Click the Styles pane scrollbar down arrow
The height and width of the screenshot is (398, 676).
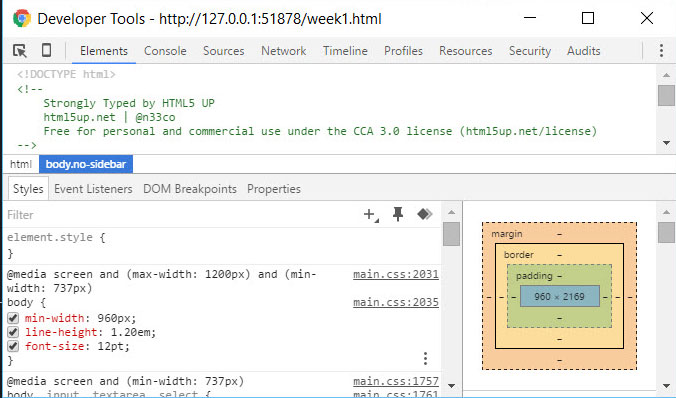[451, 385]
